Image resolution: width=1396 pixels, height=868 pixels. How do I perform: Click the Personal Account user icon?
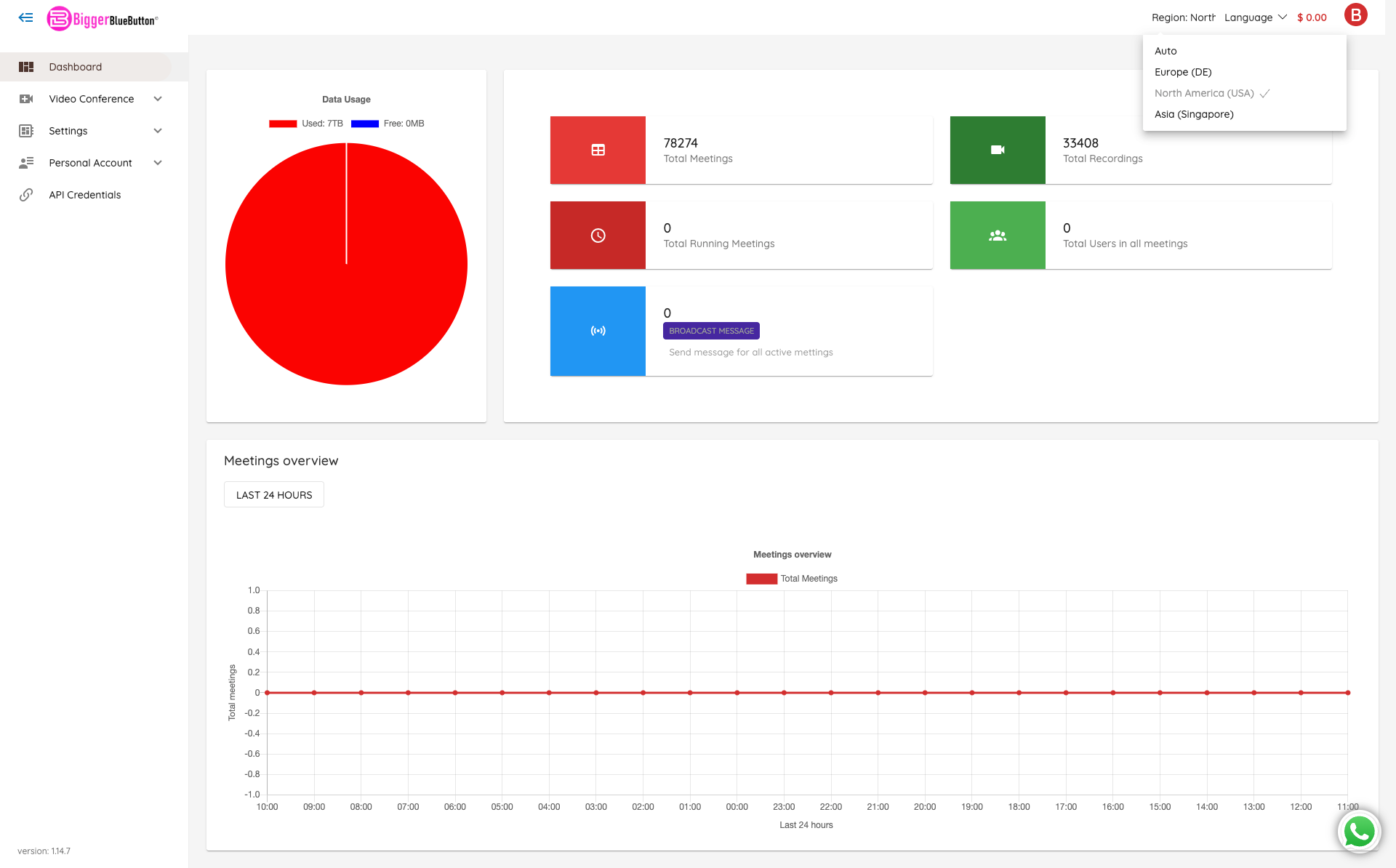[x=26, y=163]
